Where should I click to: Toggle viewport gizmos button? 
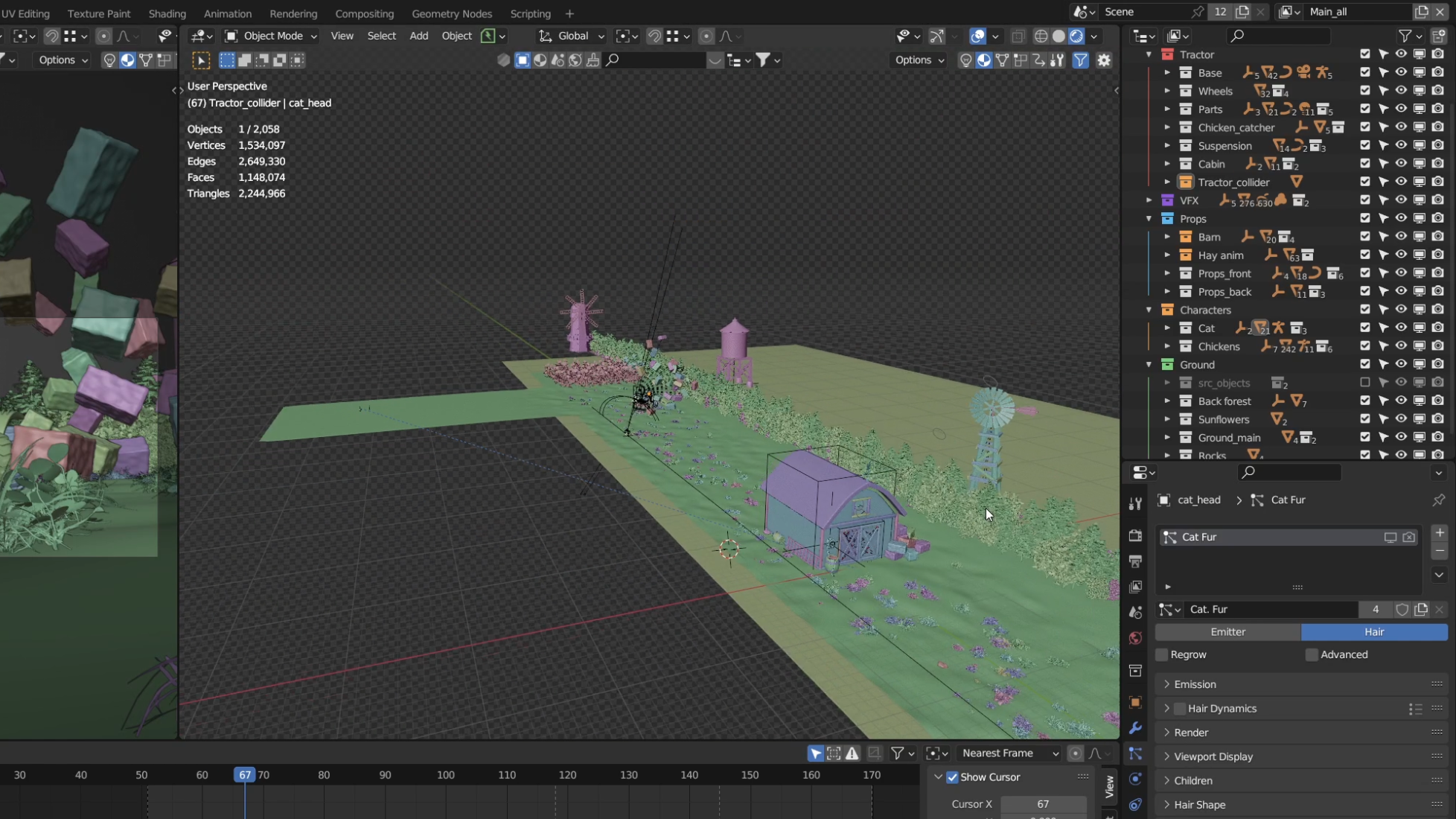[x=937, y=36]
